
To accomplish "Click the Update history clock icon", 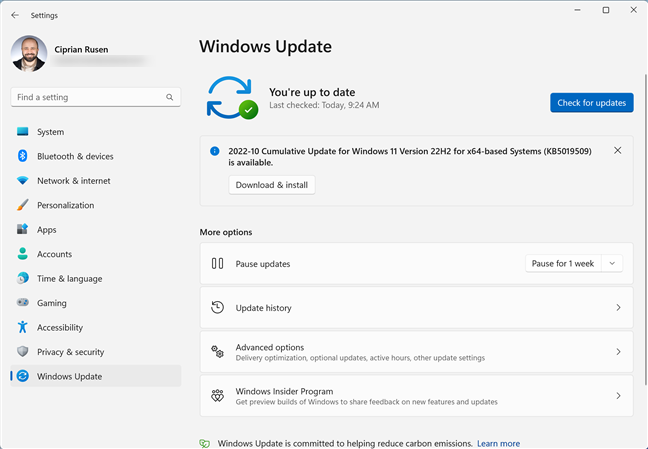I will click(x=217, y=307).
